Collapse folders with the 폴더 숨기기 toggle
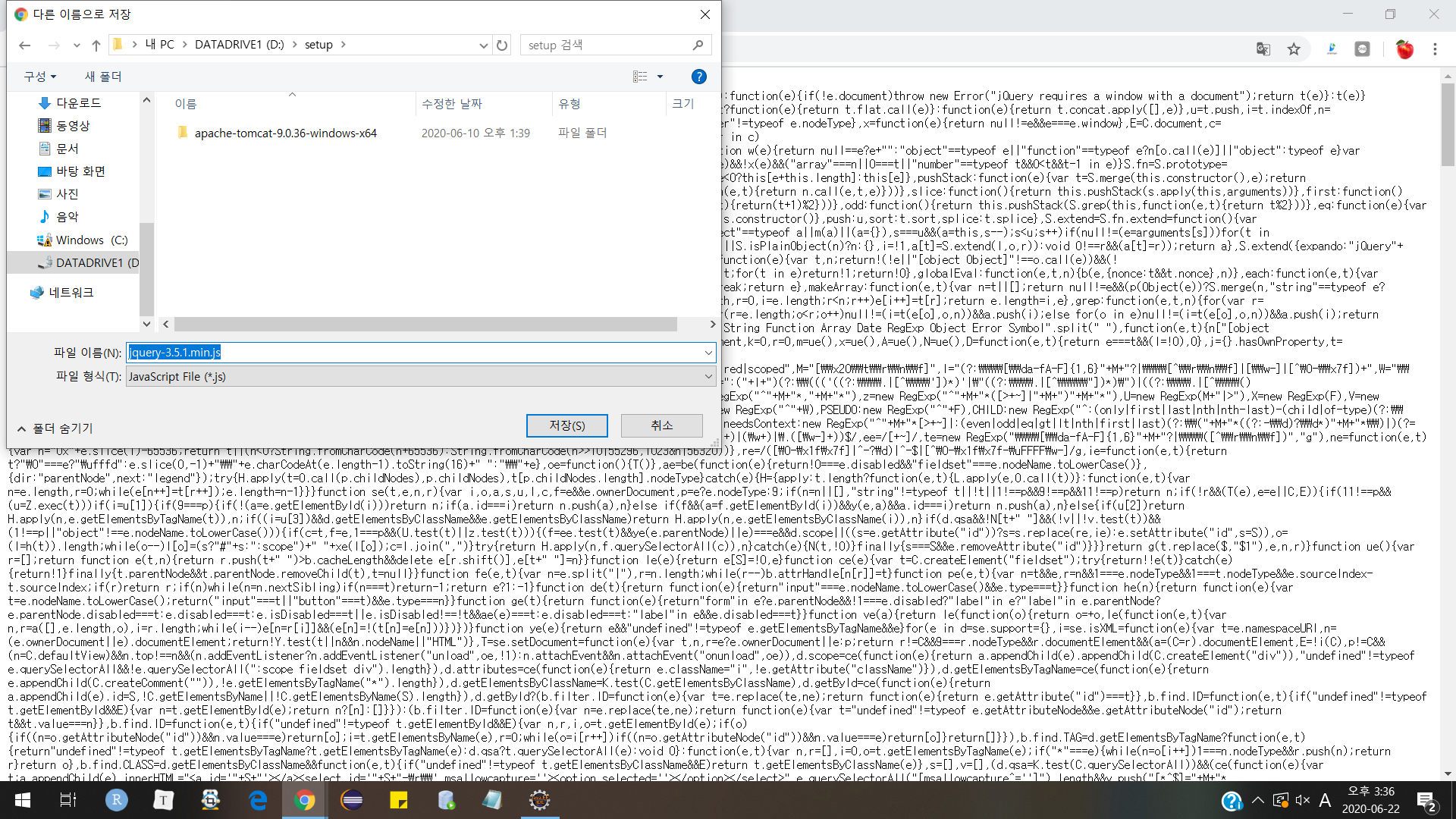The image size is (1456, 819). (55, 428)
